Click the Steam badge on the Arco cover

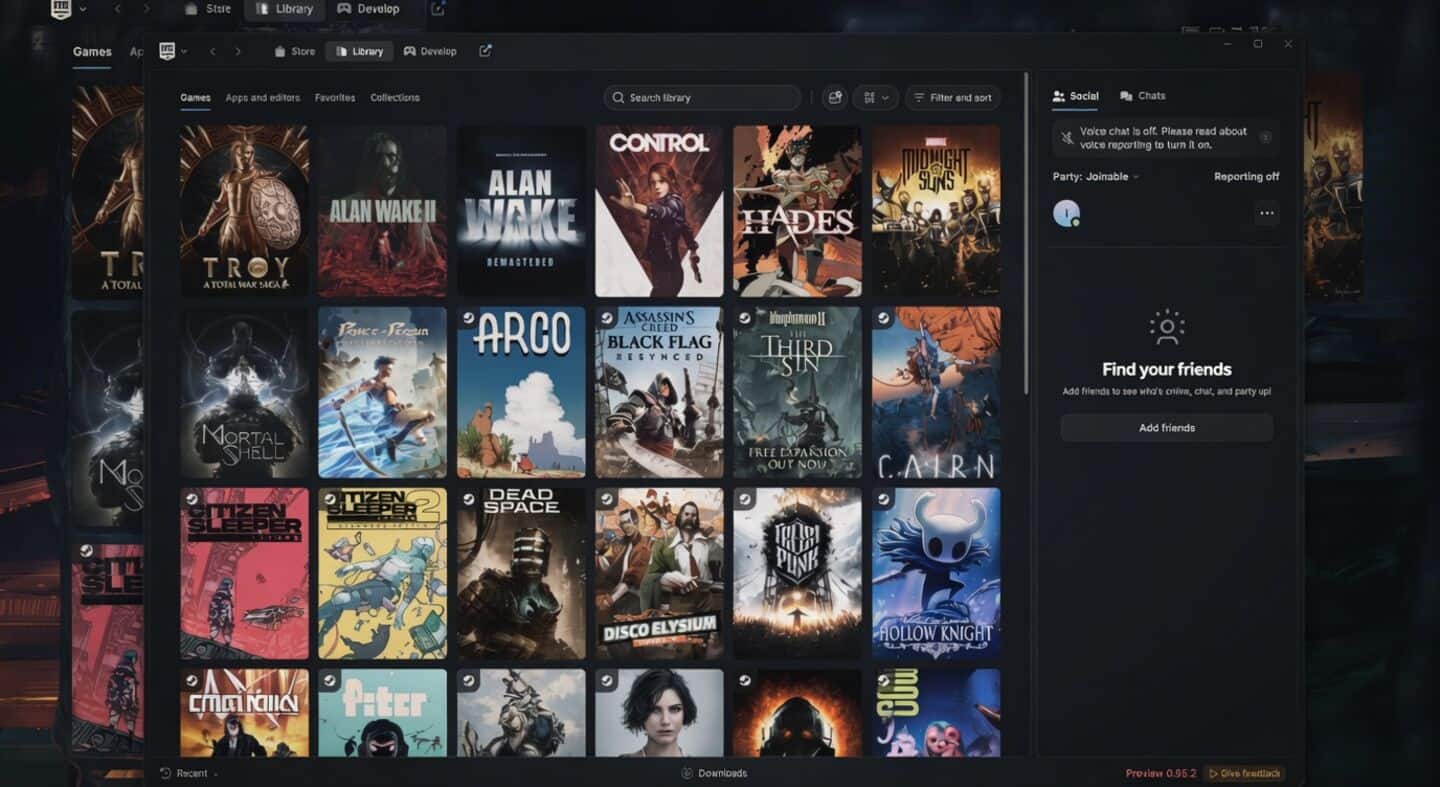point(468,317)
